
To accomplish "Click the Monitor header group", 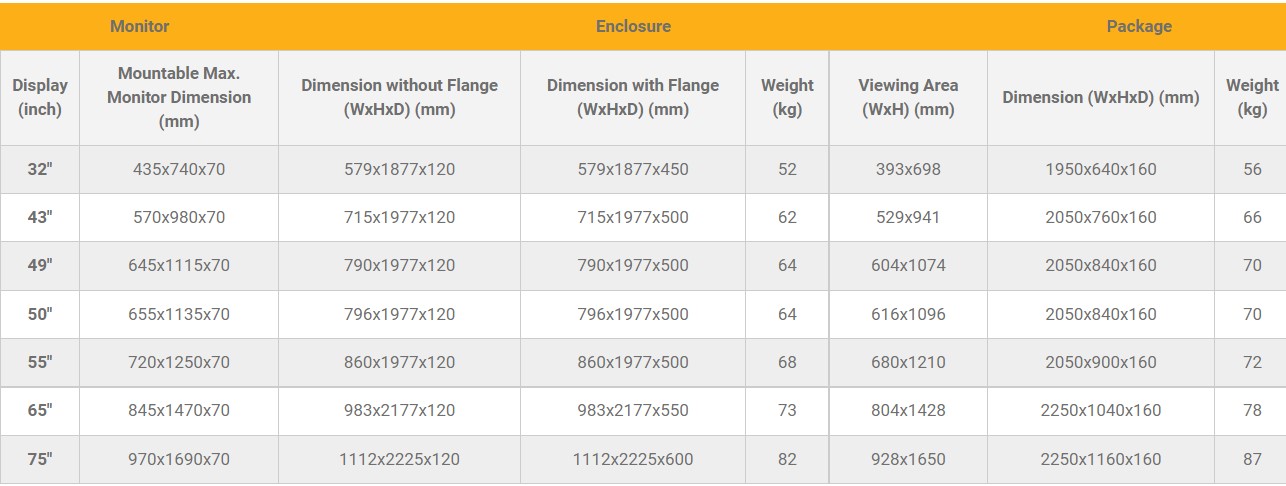I will pos(140,27).
